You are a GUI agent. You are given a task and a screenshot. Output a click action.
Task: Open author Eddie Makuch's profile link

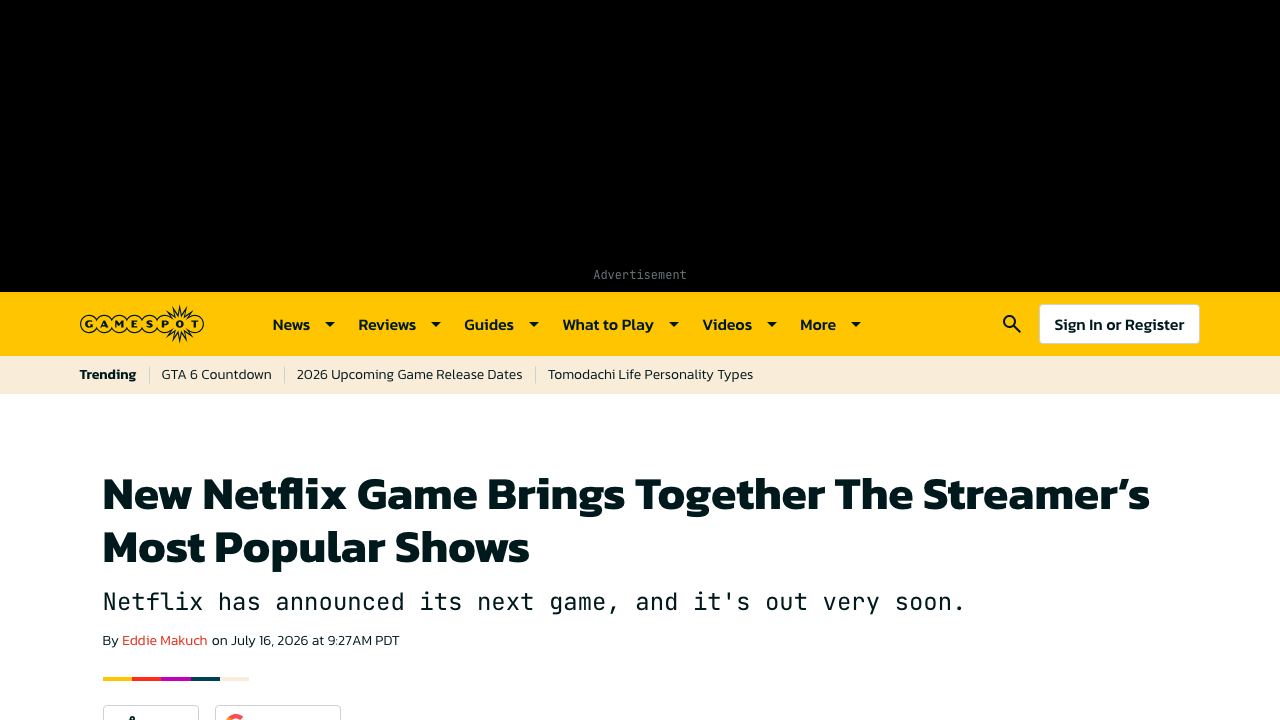coord(165,640)
